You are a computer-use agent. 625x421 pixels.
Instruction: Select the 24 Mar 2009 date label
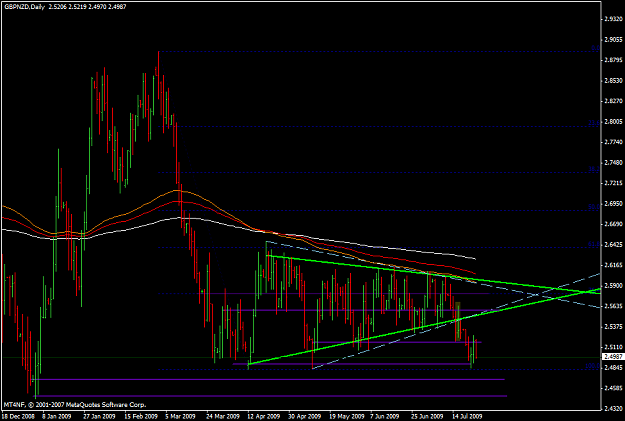tap(223, 416)
